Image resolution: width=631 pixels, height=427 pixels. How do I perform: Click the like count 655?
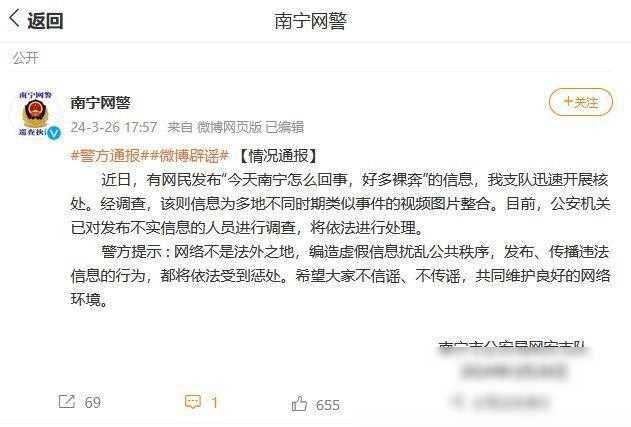coord(328,405)
